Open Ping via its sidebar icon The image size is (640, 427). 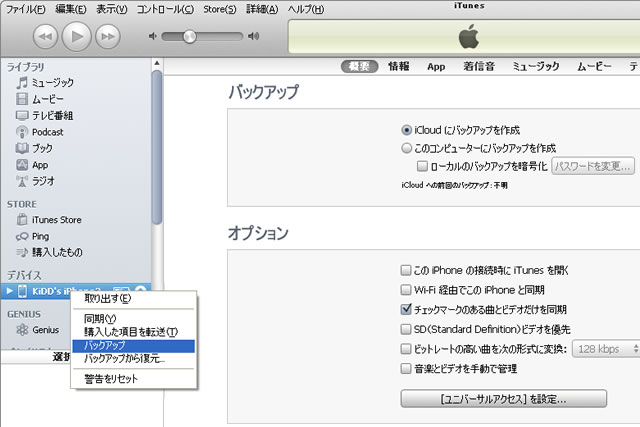coord(22,236)
